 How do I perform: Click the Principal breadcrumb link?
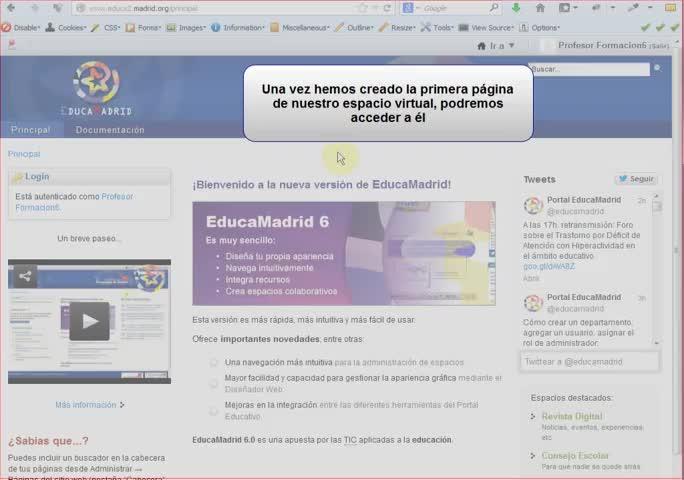[24, 154]
